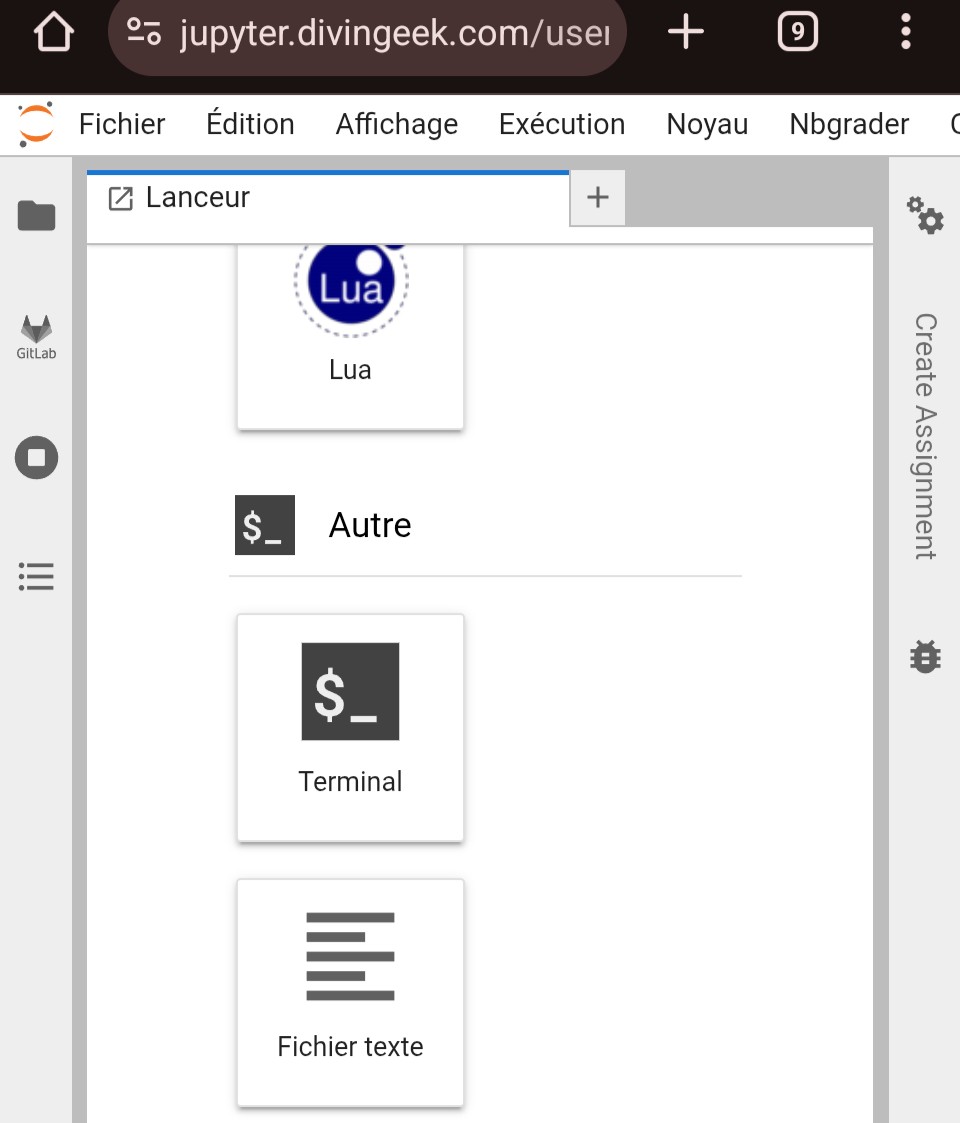Open the Édition menu
The width and height of the screenshot is (960, 1123).
[250, 124]
